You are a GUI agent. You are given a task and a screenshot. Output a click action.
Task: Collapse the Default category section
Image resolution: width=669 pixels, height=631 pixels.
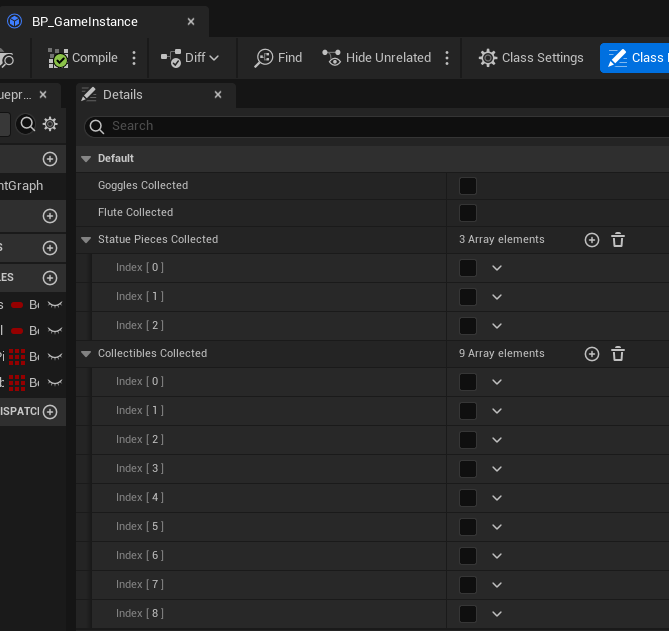(x=85, y=159)
